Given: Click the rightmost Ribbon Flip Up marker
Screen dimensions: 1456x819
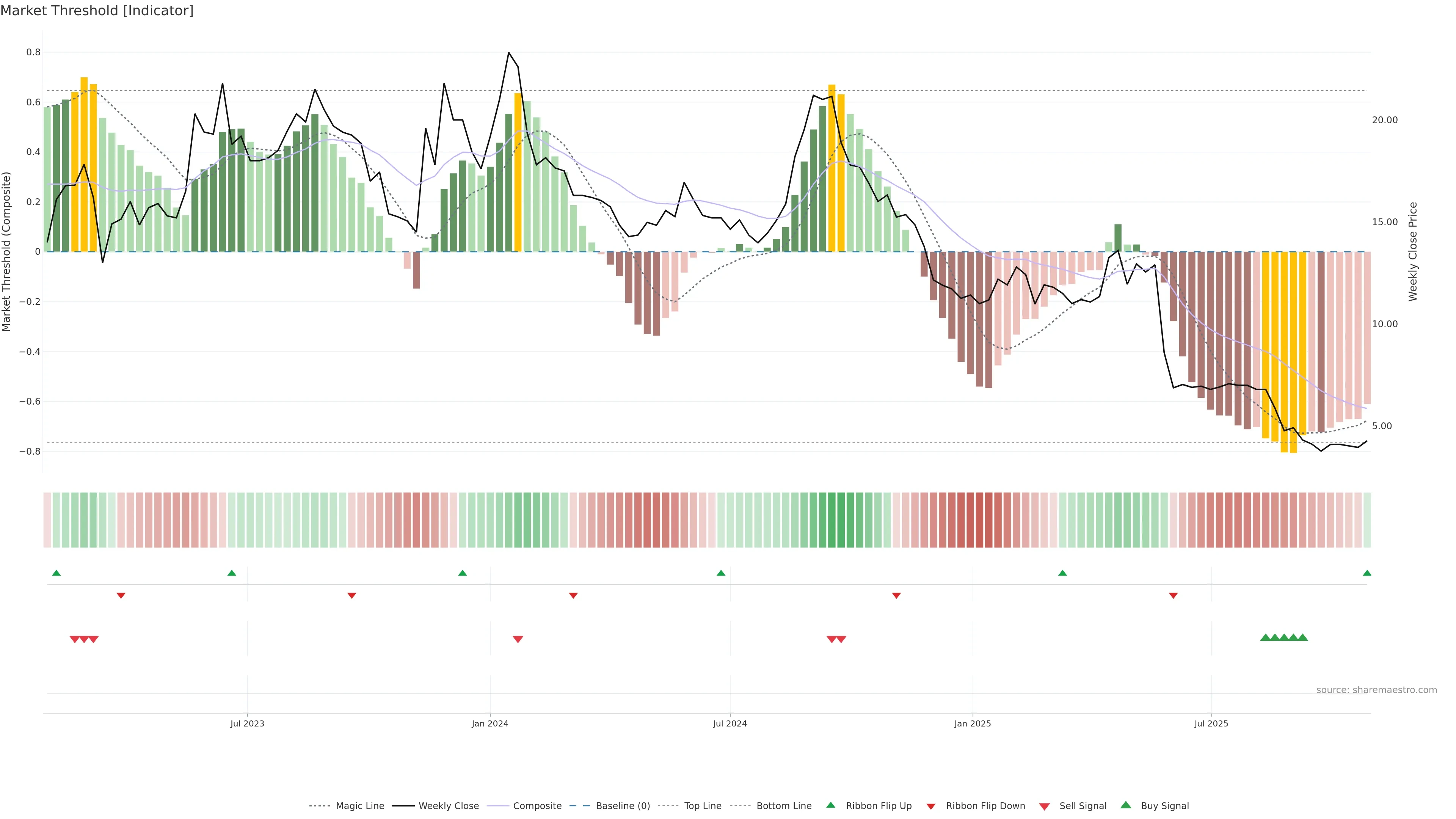Looking at the screenshot, I should pos(1367,573).
